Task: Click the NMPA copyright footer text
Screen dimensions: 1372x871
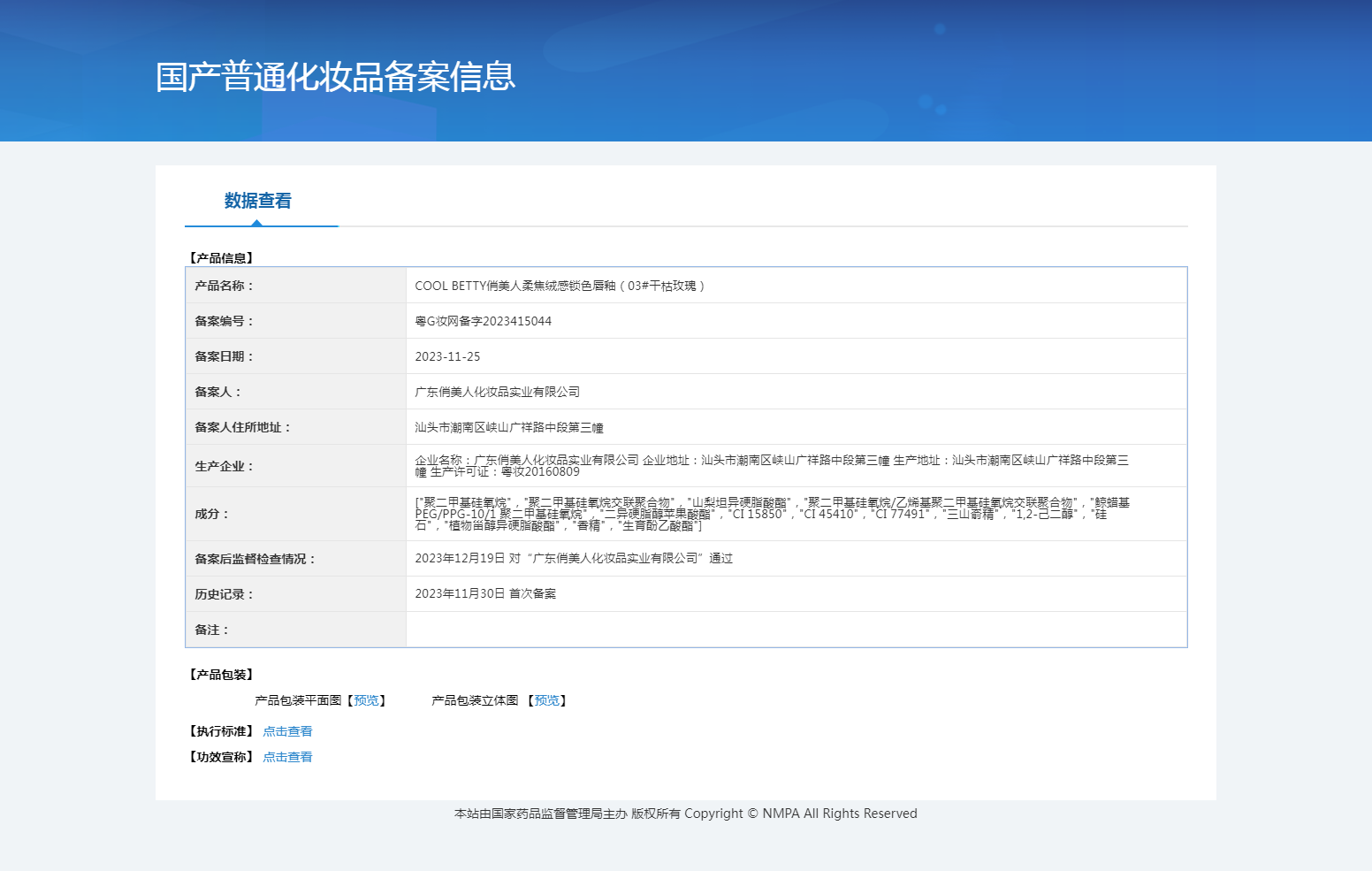Action: pyautogui.click(x=685, y=814)
